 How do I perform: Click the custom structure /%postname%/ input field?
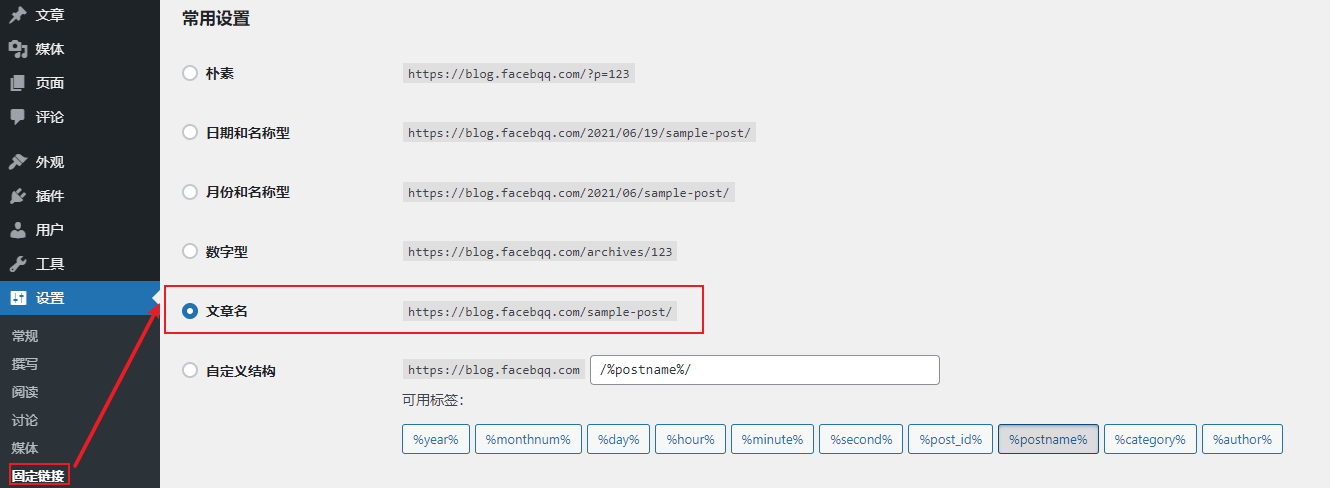click(765, 370)
